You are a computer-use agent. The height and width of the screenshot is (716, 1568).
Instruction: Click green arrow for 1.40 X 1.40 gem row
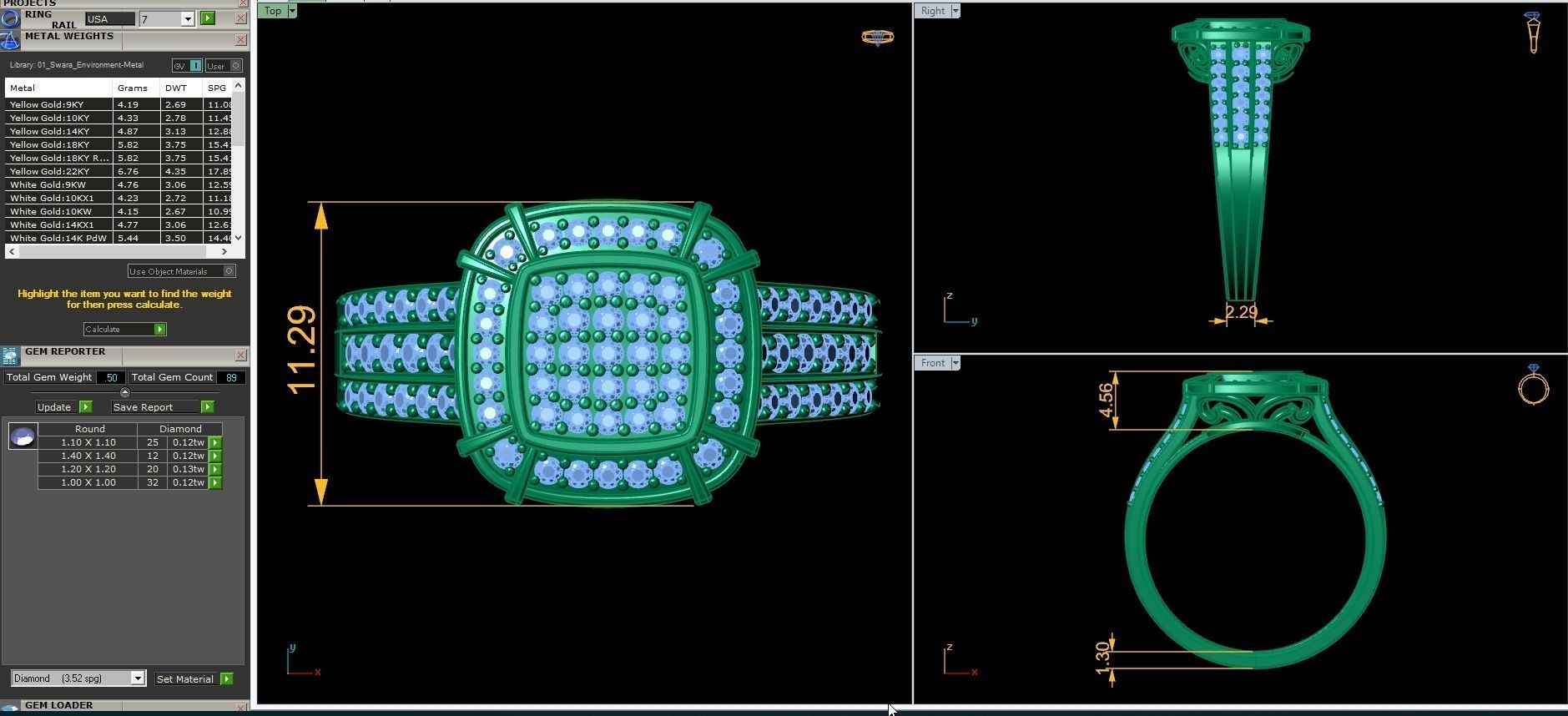(x=215, y=456)
